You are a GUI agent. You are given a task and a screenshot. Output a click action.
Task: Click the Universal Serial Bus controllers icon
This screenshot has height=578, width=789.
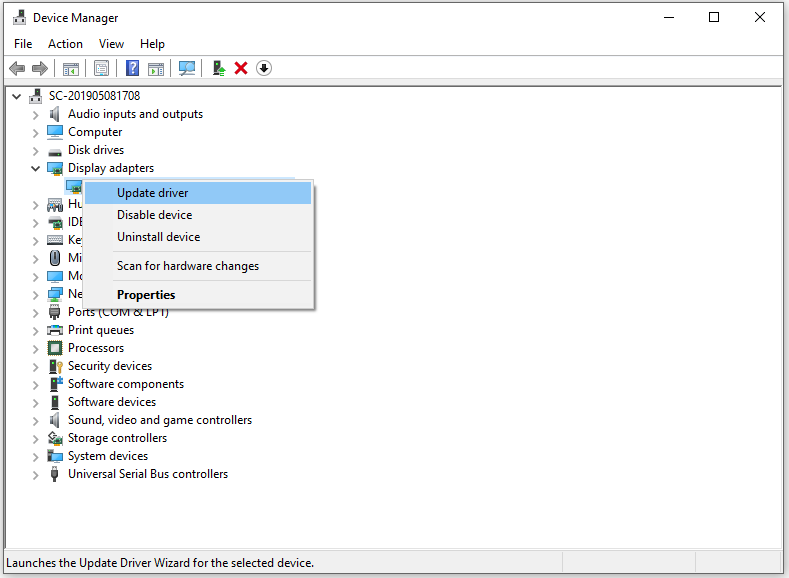coord(54,474)
